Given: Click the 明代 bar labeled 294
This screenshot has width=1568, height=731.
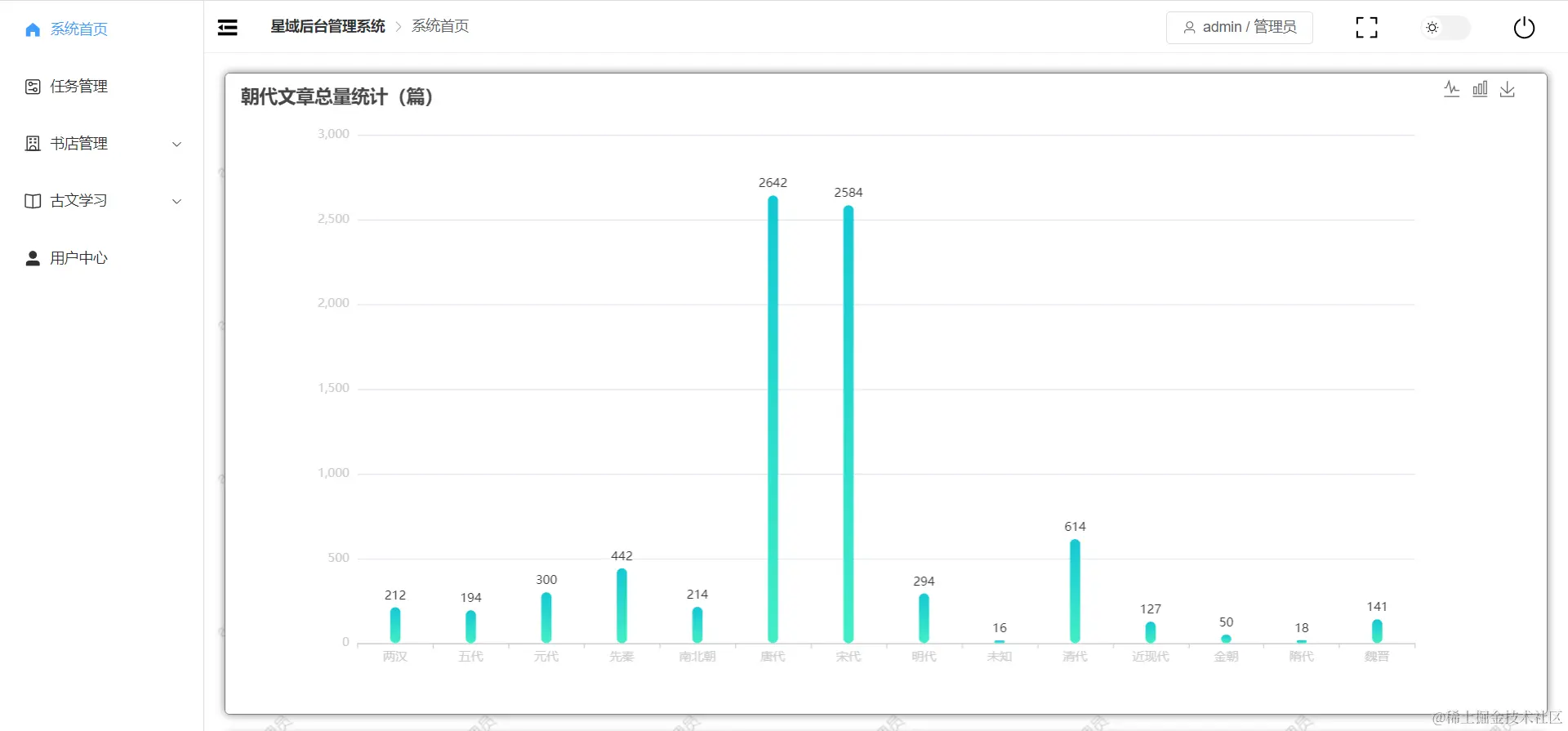Looking at the screenshot, I should (924, 618).
